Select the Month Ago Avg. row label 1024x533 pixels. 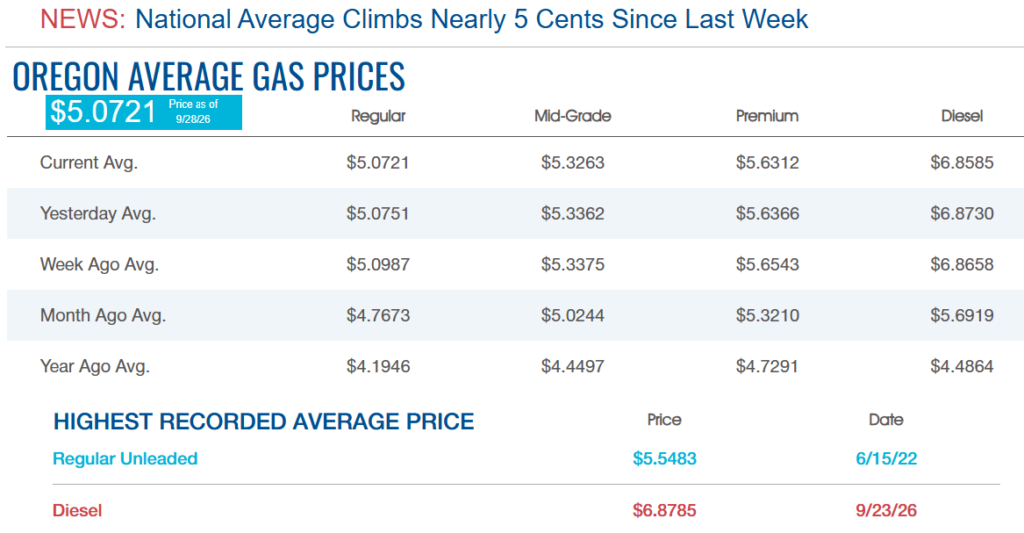(x=103, y=315)
